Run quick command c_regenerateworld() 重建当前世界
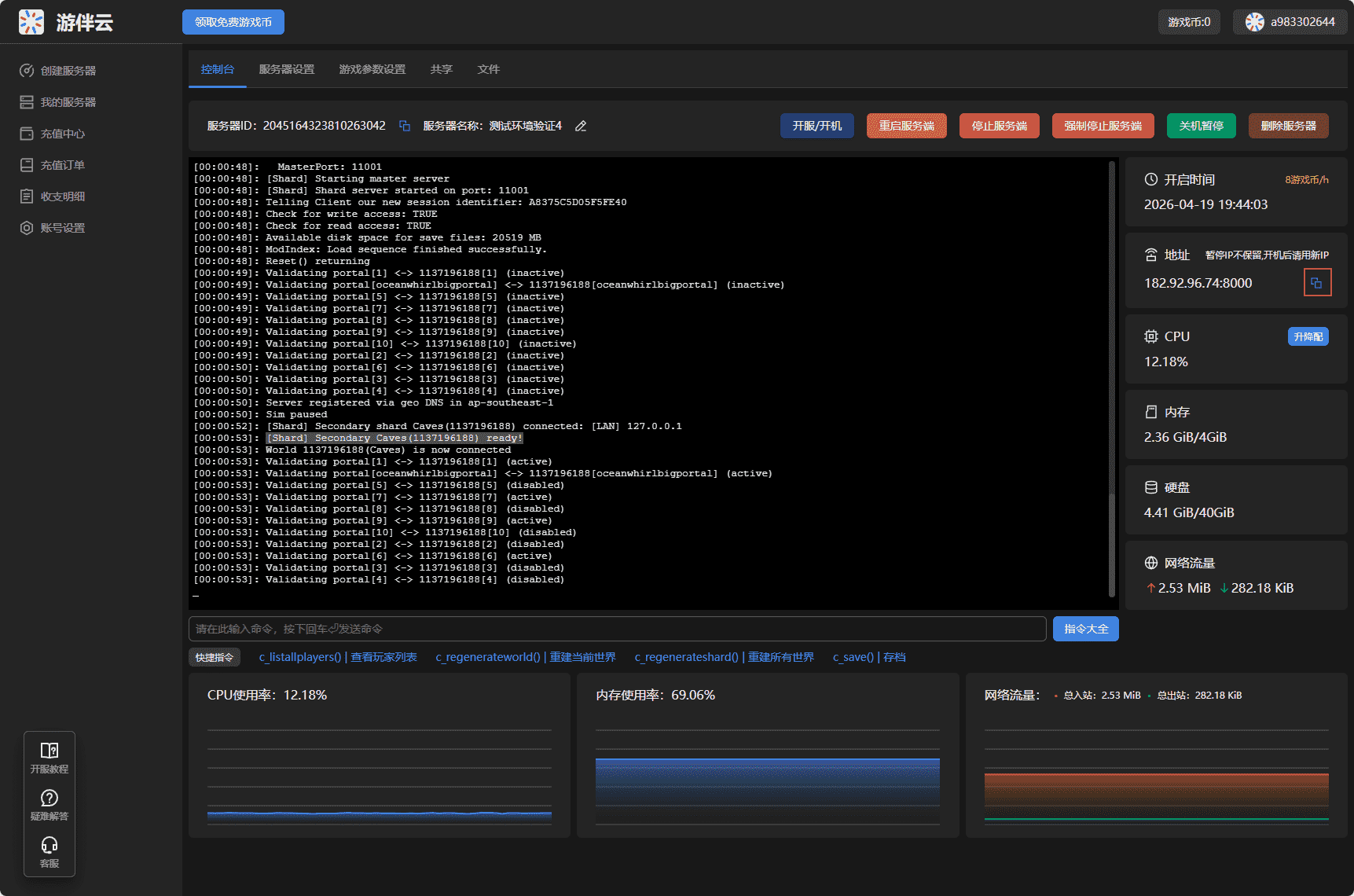This screenshot has width=1354, height=896. 526,657
